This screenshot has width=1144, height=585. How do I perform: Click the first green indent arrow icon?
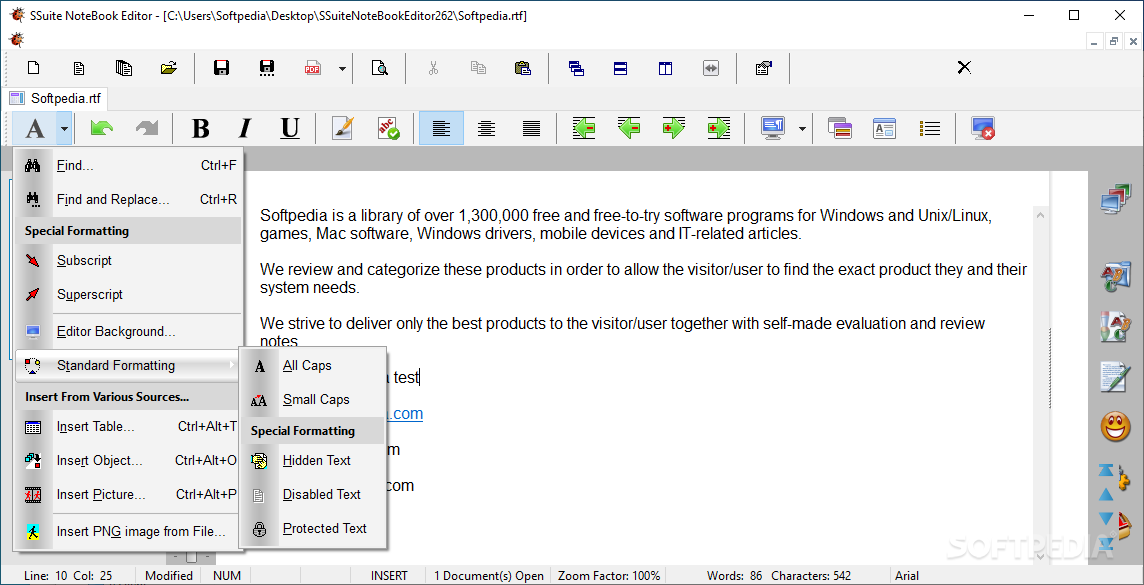click(x=584, y=128)
